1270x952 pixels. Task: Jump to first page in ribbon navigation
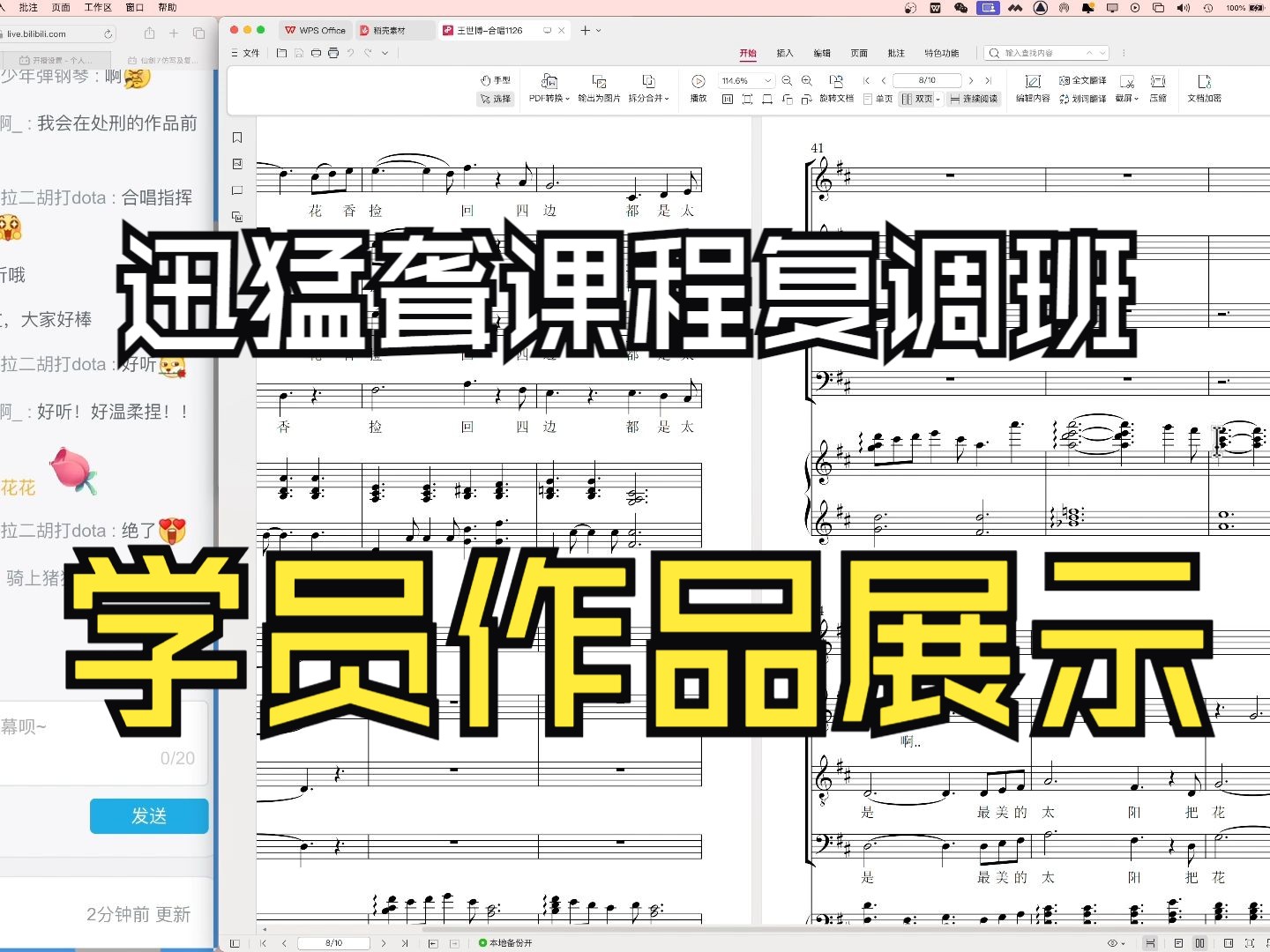[x=867, y=80]
